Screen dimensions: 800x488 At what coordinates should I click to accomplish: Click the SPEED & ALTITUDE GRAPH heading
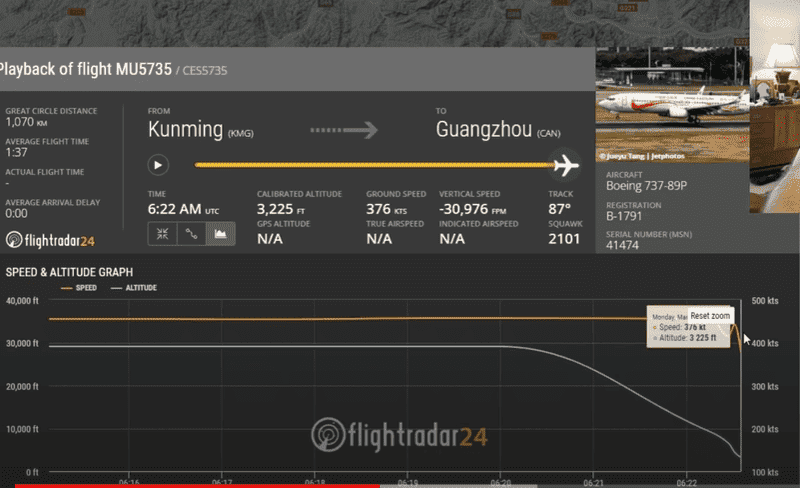click(x=69, y=273)
